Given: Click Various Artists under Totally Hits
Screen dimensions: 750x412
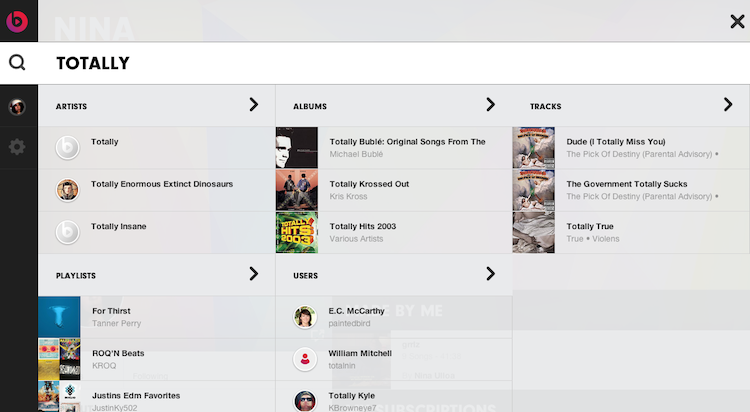Looking at the screenshot, I should click(356, 239).
